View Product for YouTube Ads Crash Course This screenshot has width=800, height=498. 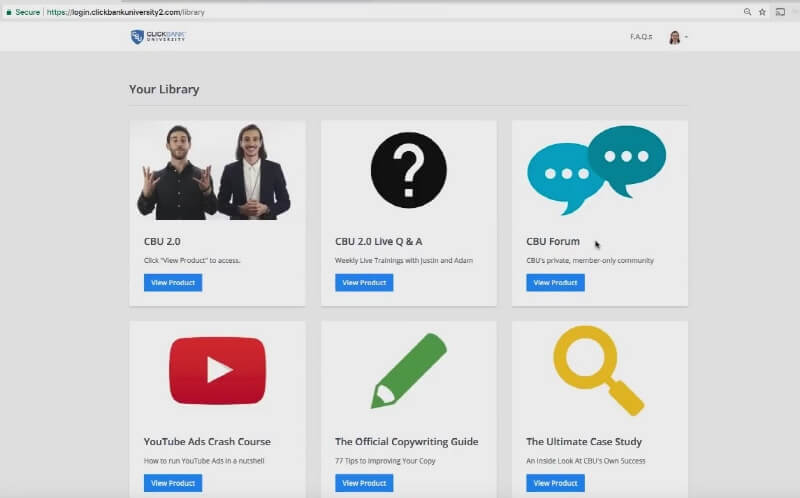[173, 483]
